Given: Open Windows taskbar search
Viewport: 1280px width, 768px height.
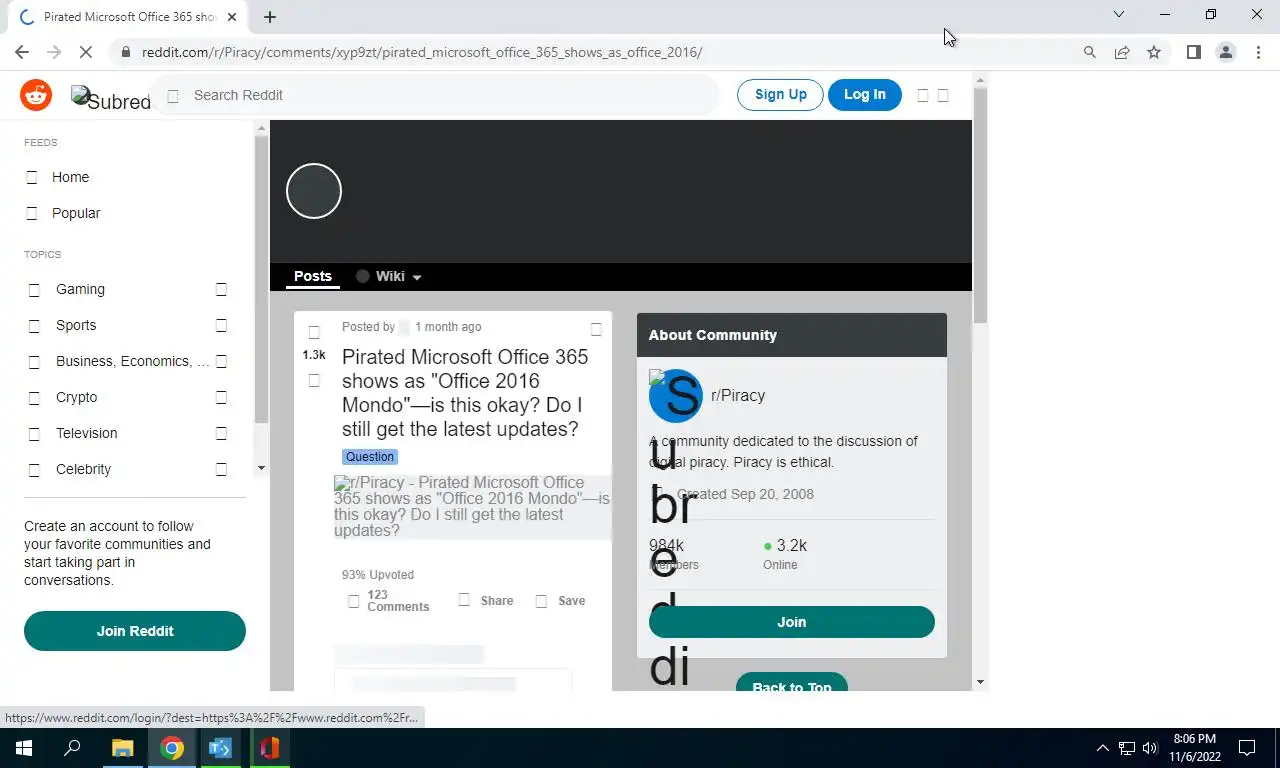Looking at the screenshot, I should [x=72, y=748].
